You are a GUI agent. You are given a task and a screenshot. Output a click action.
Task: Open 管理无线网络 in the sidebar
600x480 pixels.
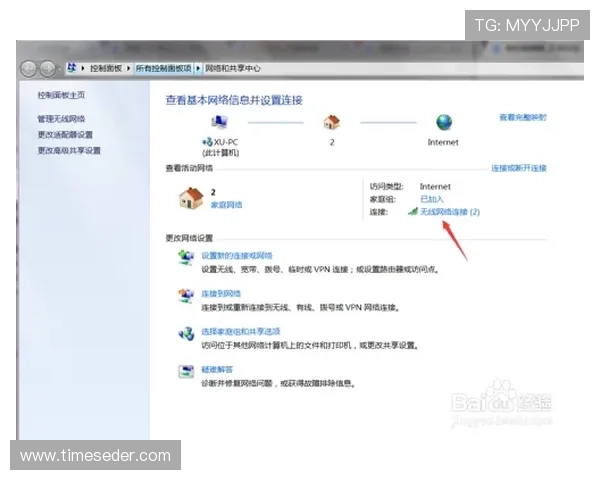[x=61, y=119]
